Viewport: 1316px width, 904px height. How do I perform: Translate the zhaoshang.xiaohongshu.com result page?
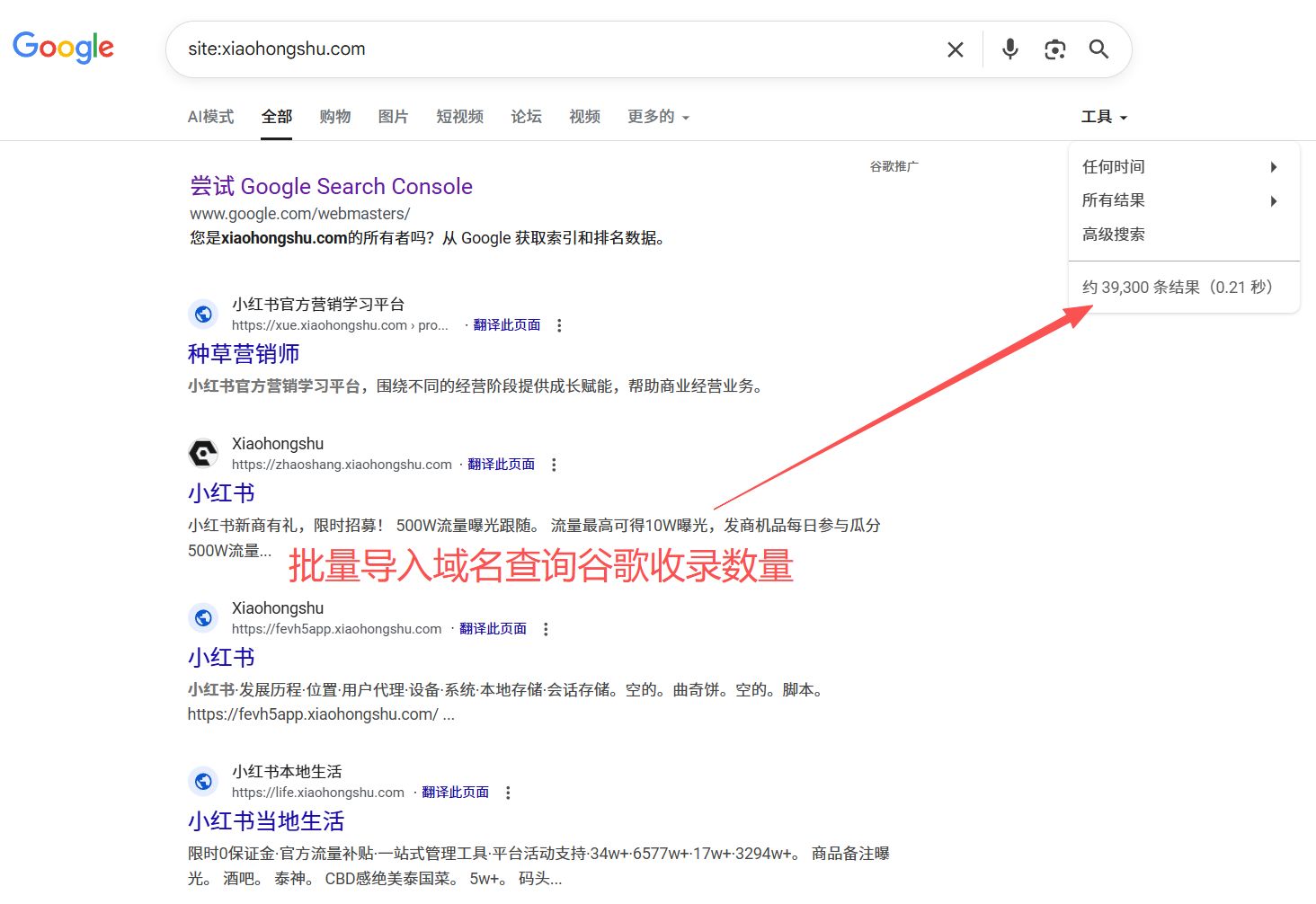click(502, 465)
